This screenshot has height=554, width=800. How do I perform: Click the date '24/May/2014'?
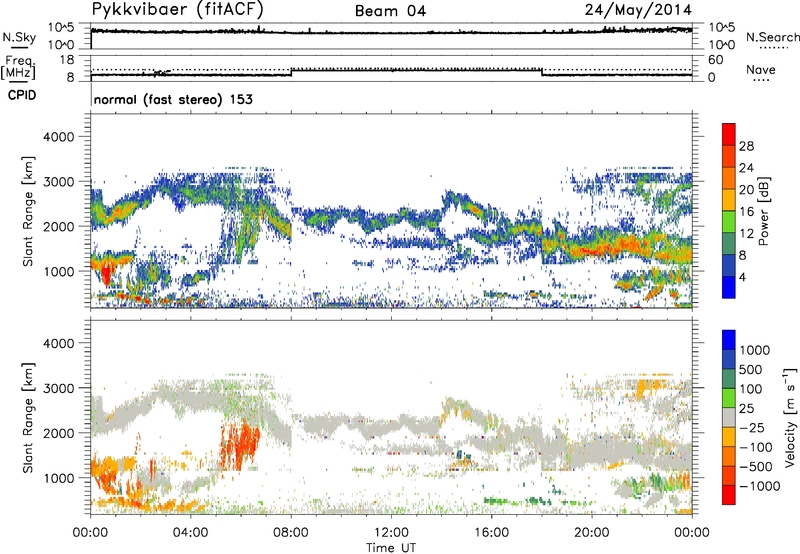coord(638,10)
